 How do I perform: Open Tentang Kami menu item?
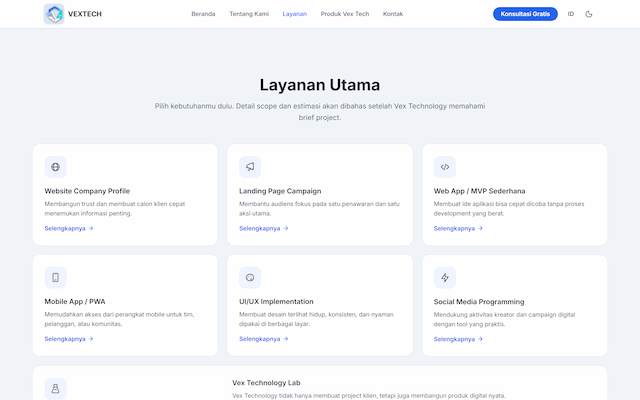(249, 14)
